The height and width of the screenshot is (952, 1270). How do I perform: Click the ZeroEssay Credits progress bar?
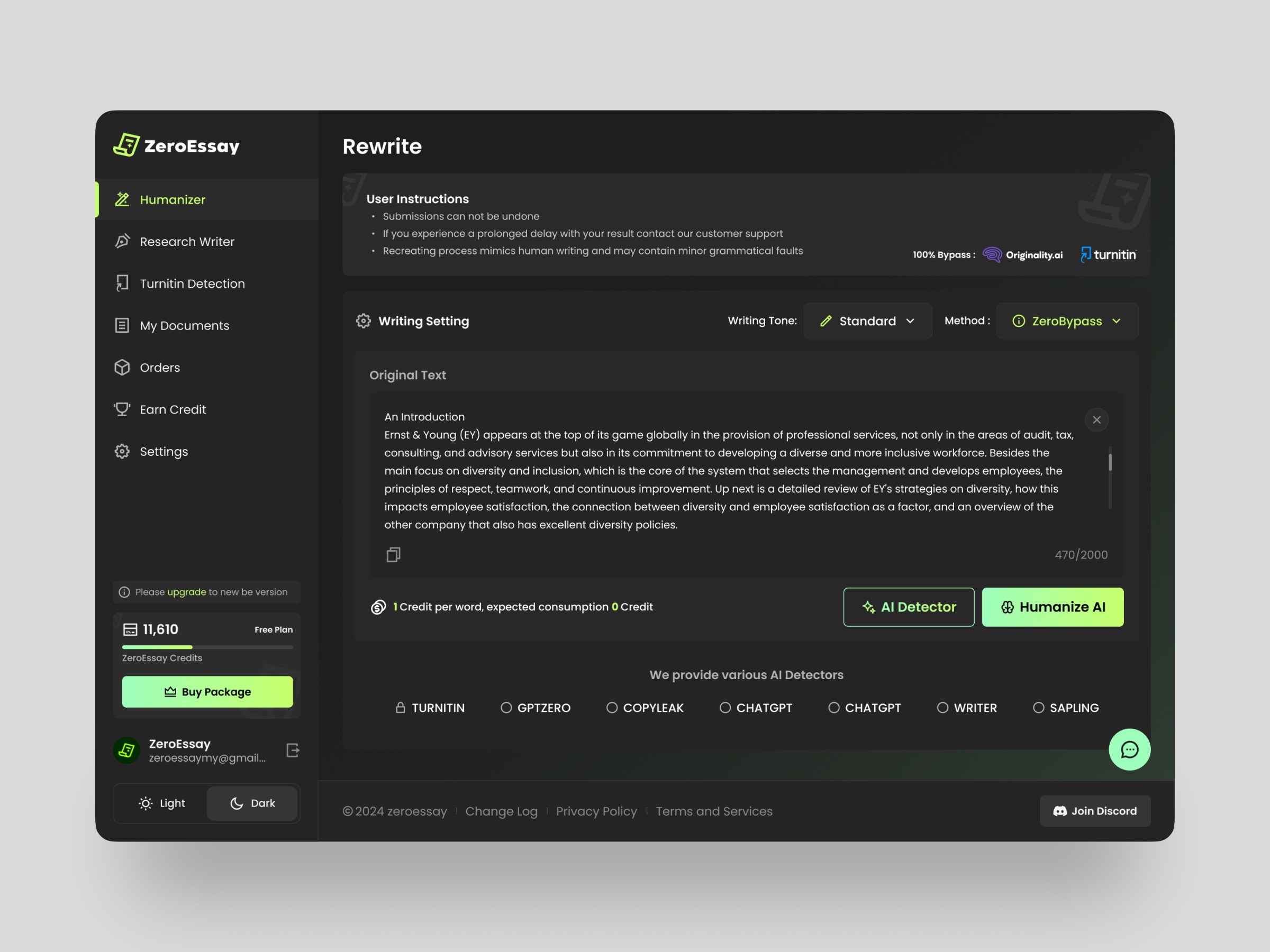point(207,647)
